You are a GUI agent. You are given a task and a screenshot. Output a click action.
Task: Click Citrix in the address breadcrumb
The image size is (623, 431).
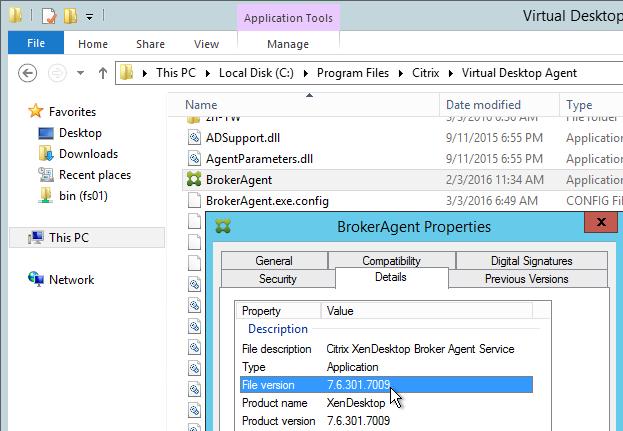tap(426, 73)
